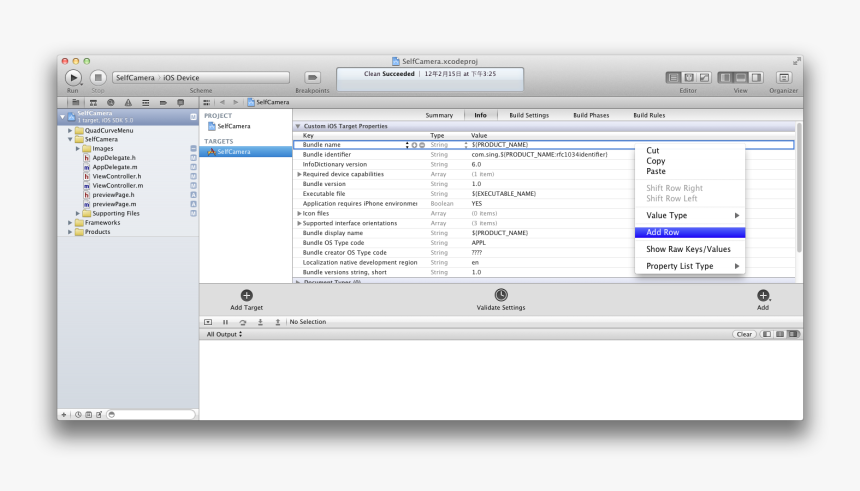The image size is (860, 491).
Task: Run the SelfCamera project
Action: (x=73, y=77)
